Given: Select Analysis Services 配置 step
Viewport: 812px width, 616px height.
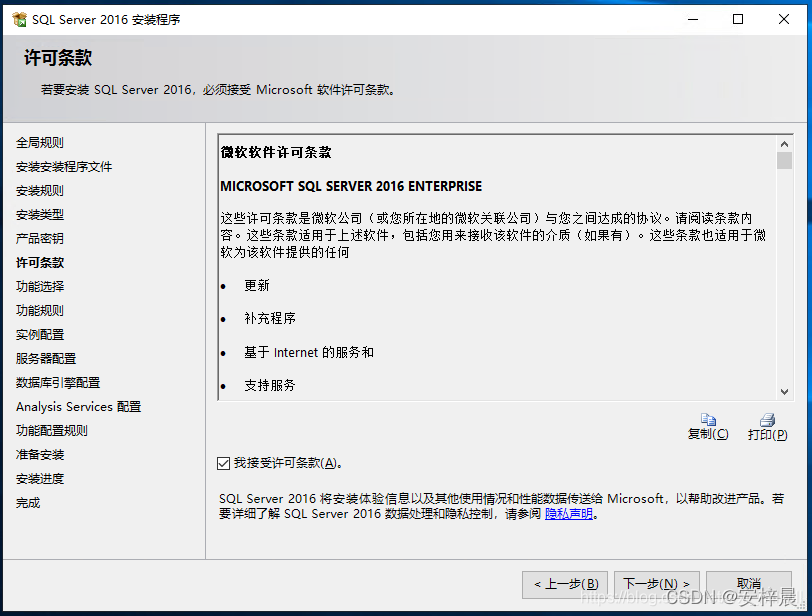Looking at the screenshot, I should pos(78,406).
